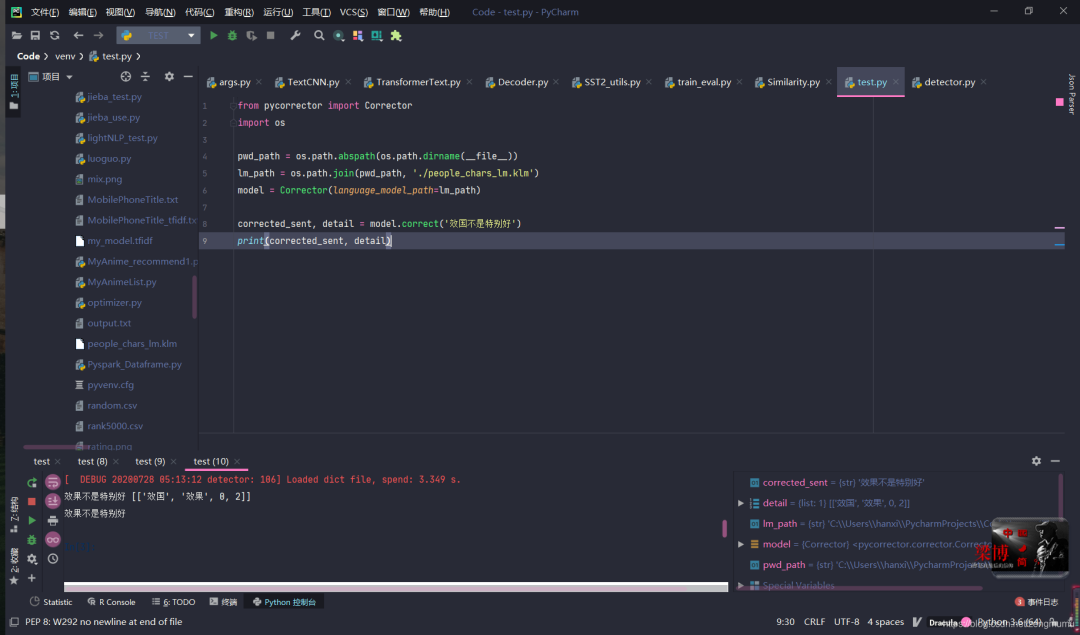Run with coverage icon in the toolbar
This screenshot has width=1080, height=635.
point(251,35)
